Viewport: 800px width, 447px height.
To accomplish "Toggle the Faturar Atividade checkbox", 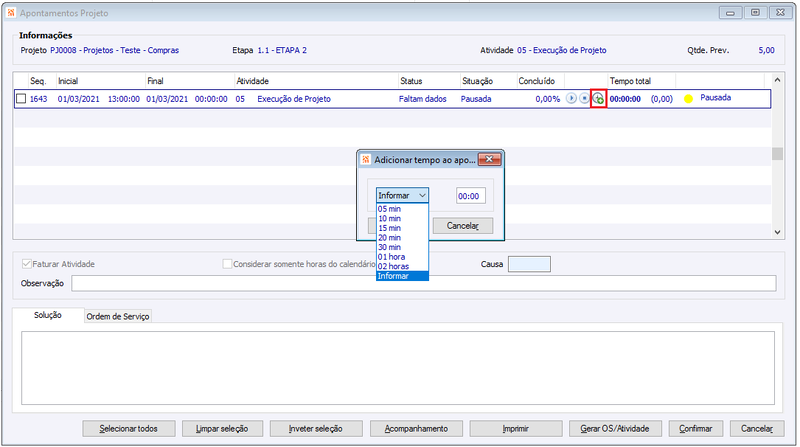I will click(27, 264).
